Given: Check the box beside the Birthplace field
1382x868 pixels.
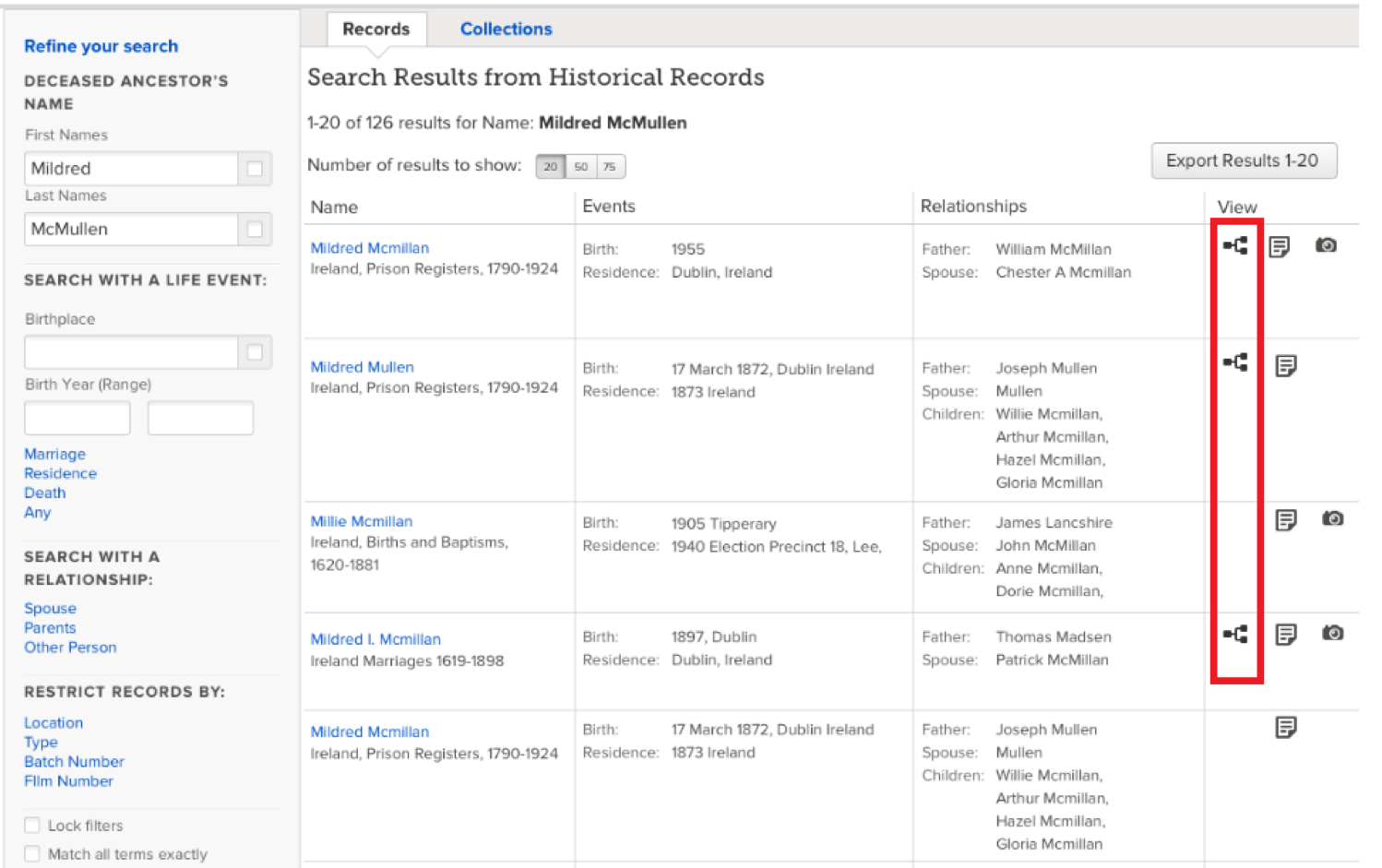Looking at the screenshot, I should pyautogui.click(x=256, y=351).
